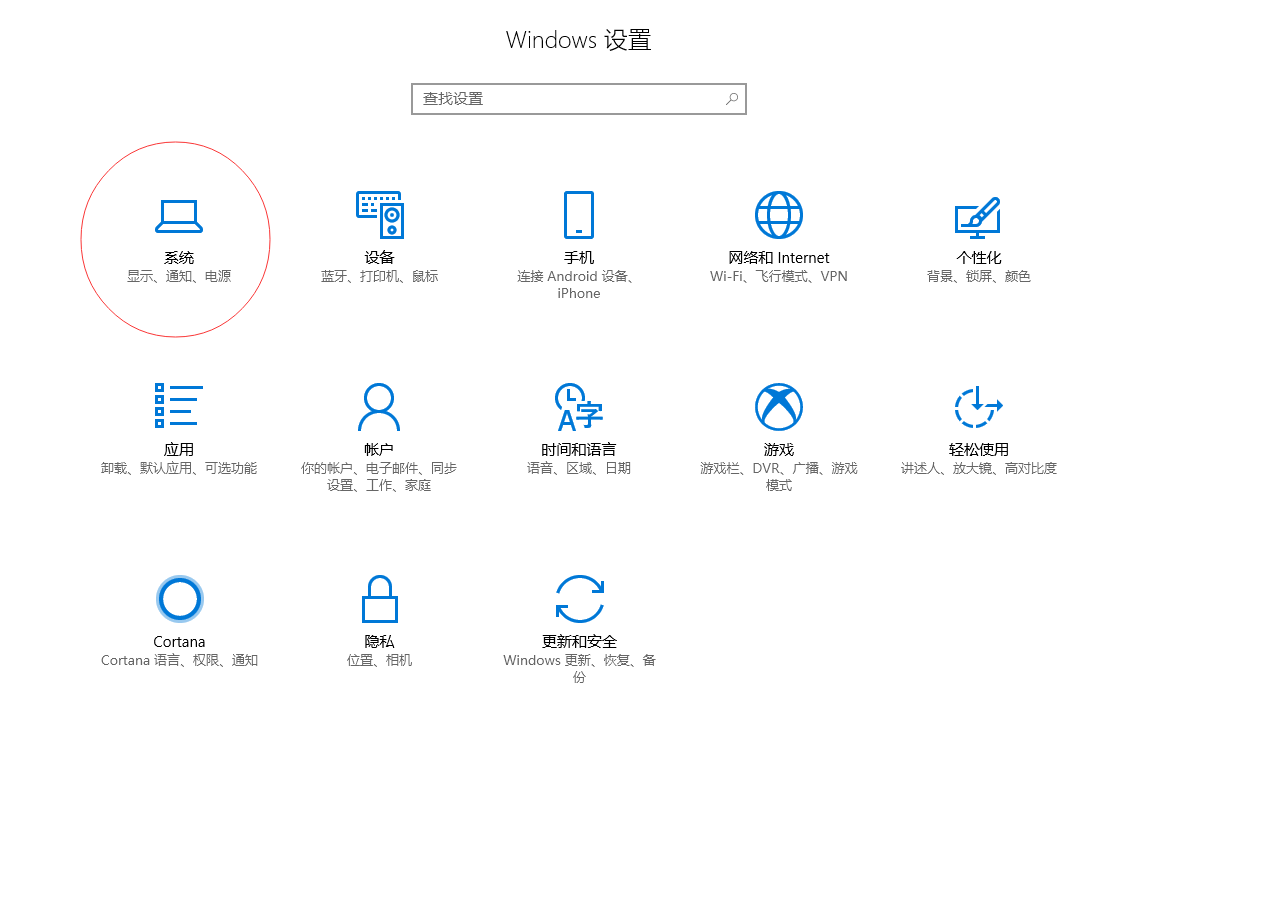Screen dimensions: 1268x920
Task: Click the bold "Cortana" category title
Action: [179, 642]
